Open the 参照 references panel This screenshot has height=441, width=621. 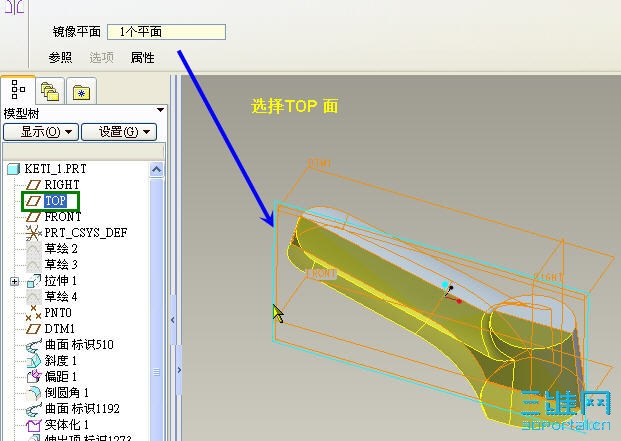(60, 58)
